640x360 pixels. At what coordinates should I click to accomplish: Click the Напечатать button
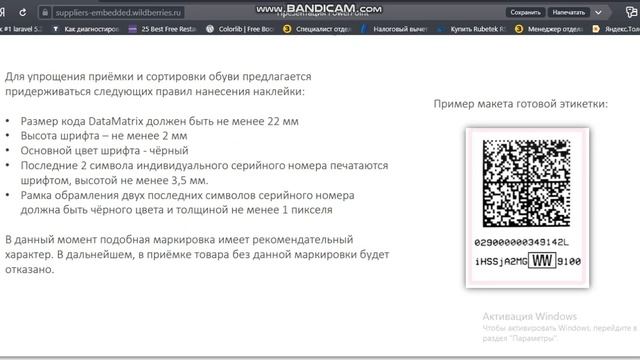(x=569, y=12)
